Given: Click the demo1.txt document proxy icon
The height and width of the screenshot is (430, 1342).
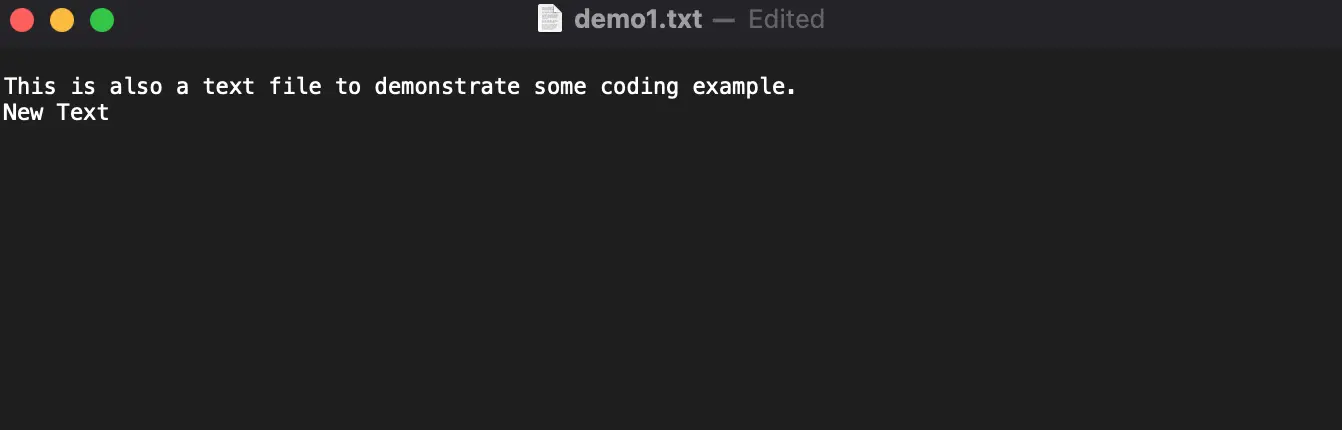Looking at the screenshot, I should click(550, 19).
